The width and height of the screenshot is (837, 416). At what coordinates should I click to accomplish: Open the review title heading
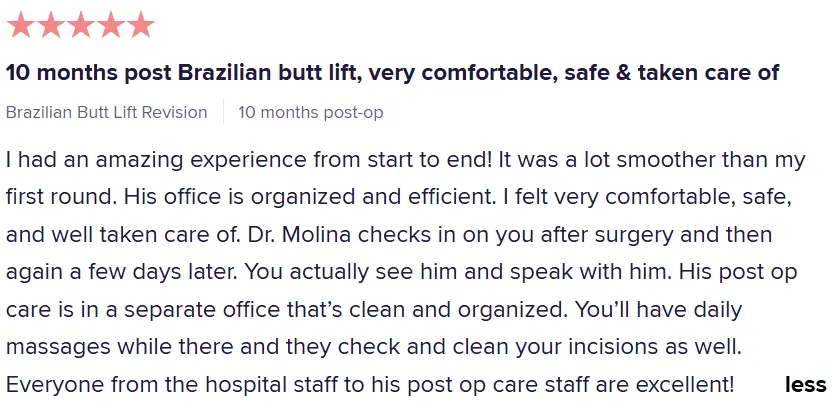(x=392, y=73)
